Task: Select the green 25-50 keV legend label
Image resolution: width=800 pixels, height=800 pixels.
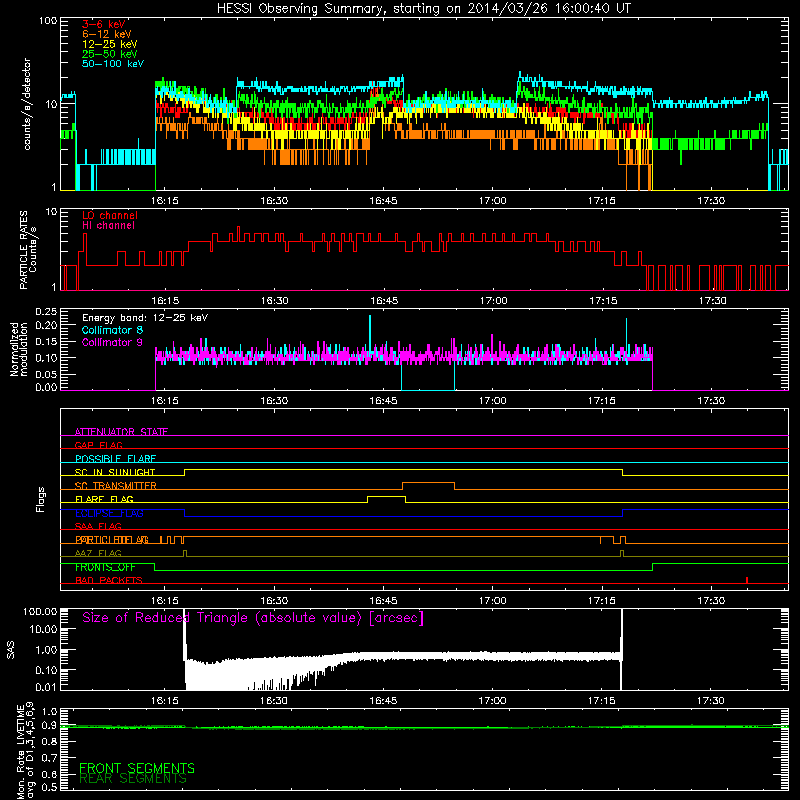Action: 110,54
